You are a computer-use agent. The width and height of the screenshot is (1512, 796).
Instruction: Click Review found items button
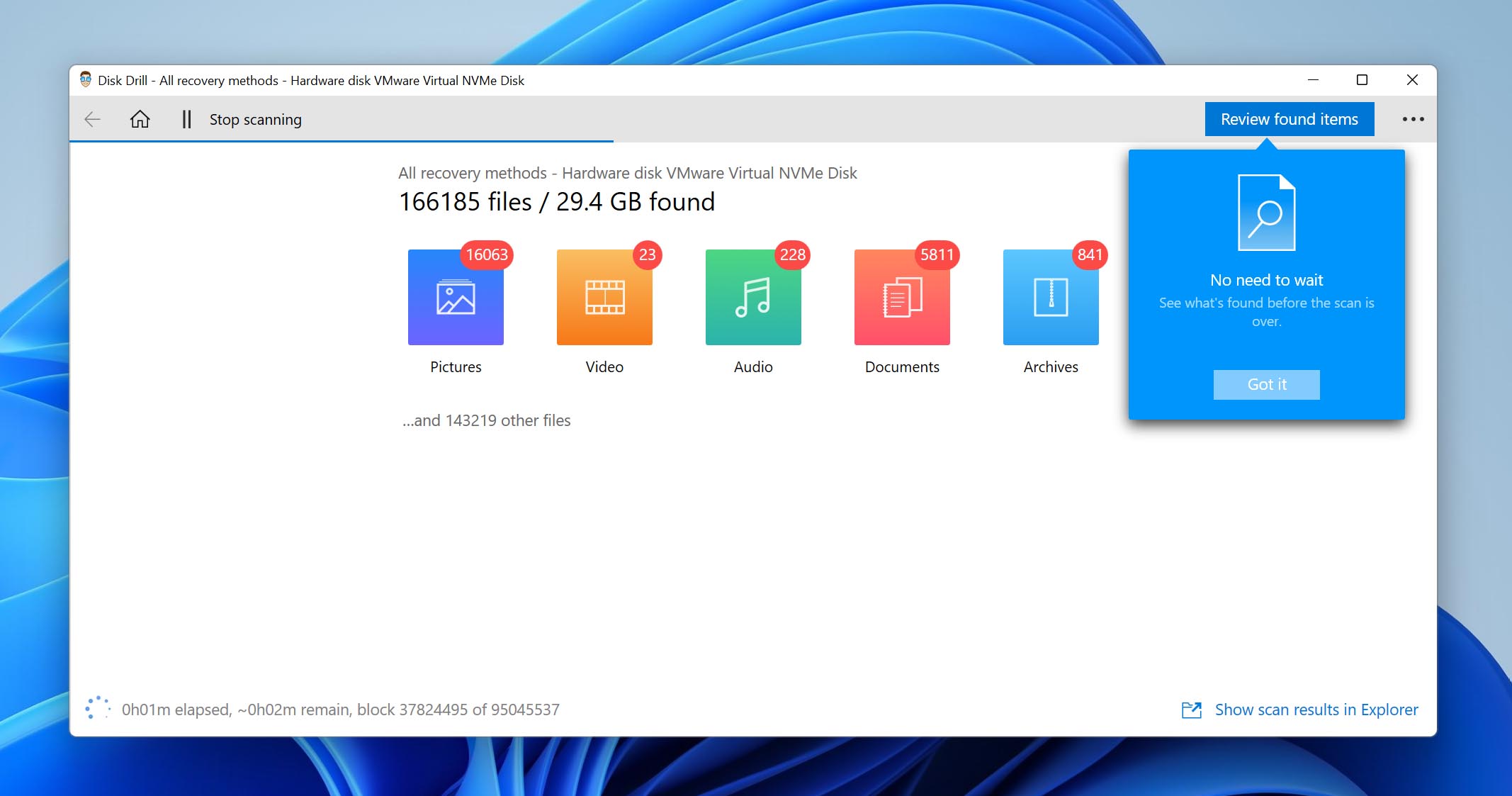[x=1290, y=119]
